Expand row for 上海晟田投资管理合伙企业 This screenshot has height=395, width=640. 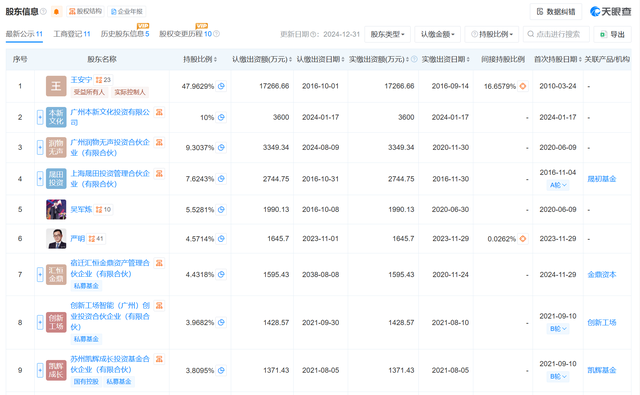click(40, 179)
